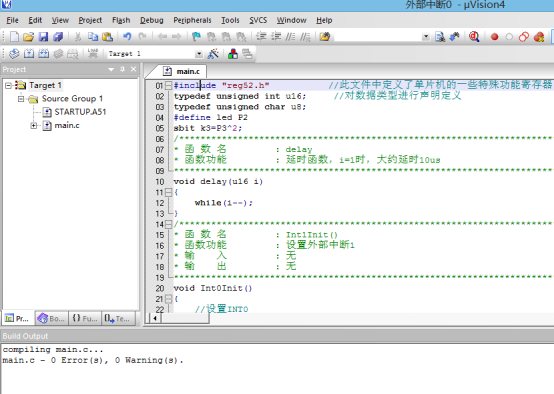This screenshot has height=394, width=554.
Task: Open the Debug menu
Action: click(x=152, y=20)
